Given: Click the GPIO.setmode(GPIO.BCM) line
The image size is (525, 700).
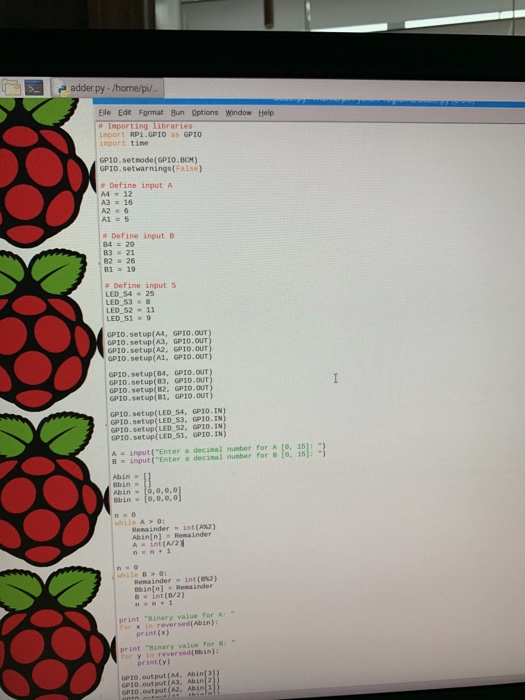Looking at the screenshot, I should pyautogui.click(x=149, y=160).
